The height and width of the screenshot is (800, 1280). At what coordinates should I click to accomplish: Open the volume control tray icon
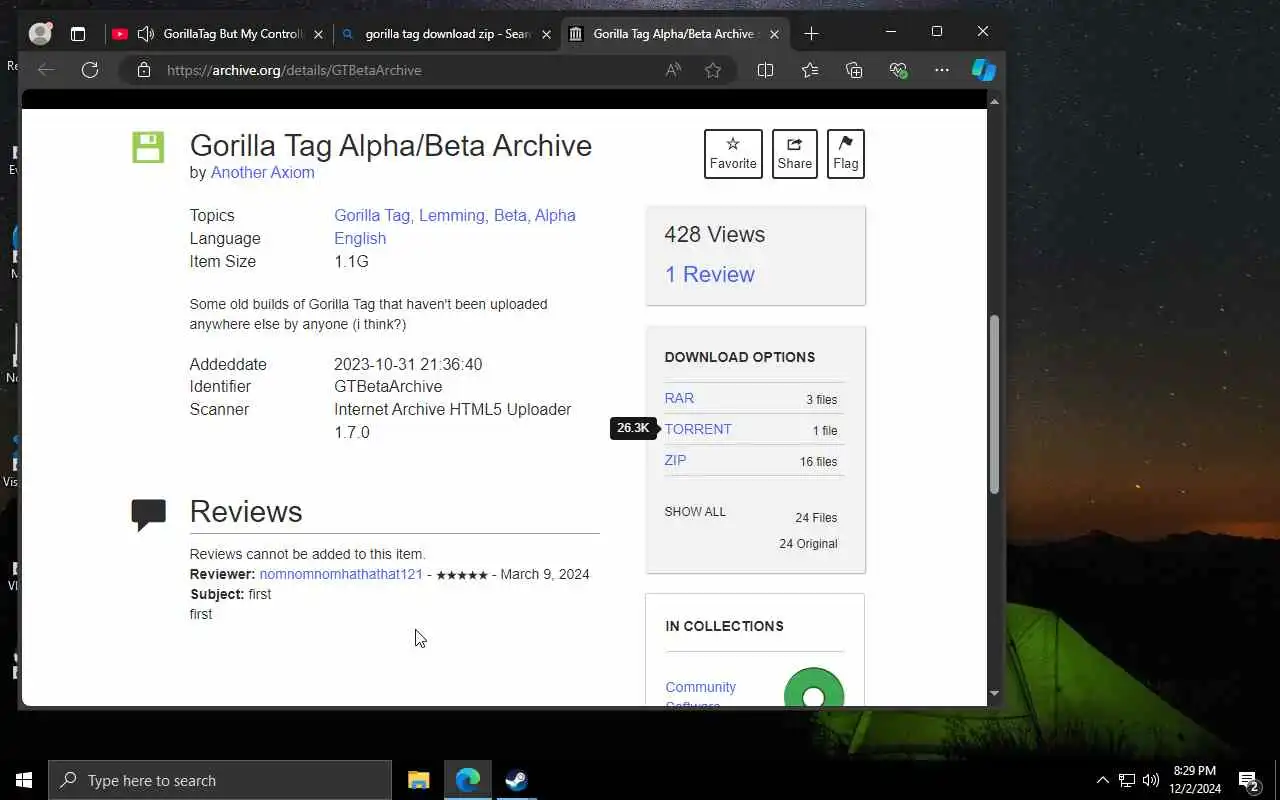click(1151, 780)
